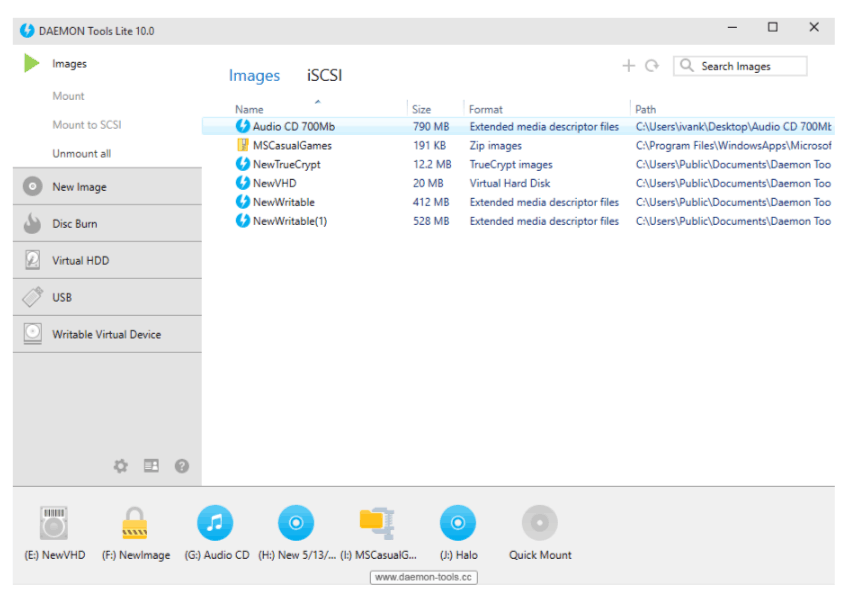Sort list by Path column header
The width and height of the screenshot is (852, 590).
pyautogui.click(x=646, y=109)
